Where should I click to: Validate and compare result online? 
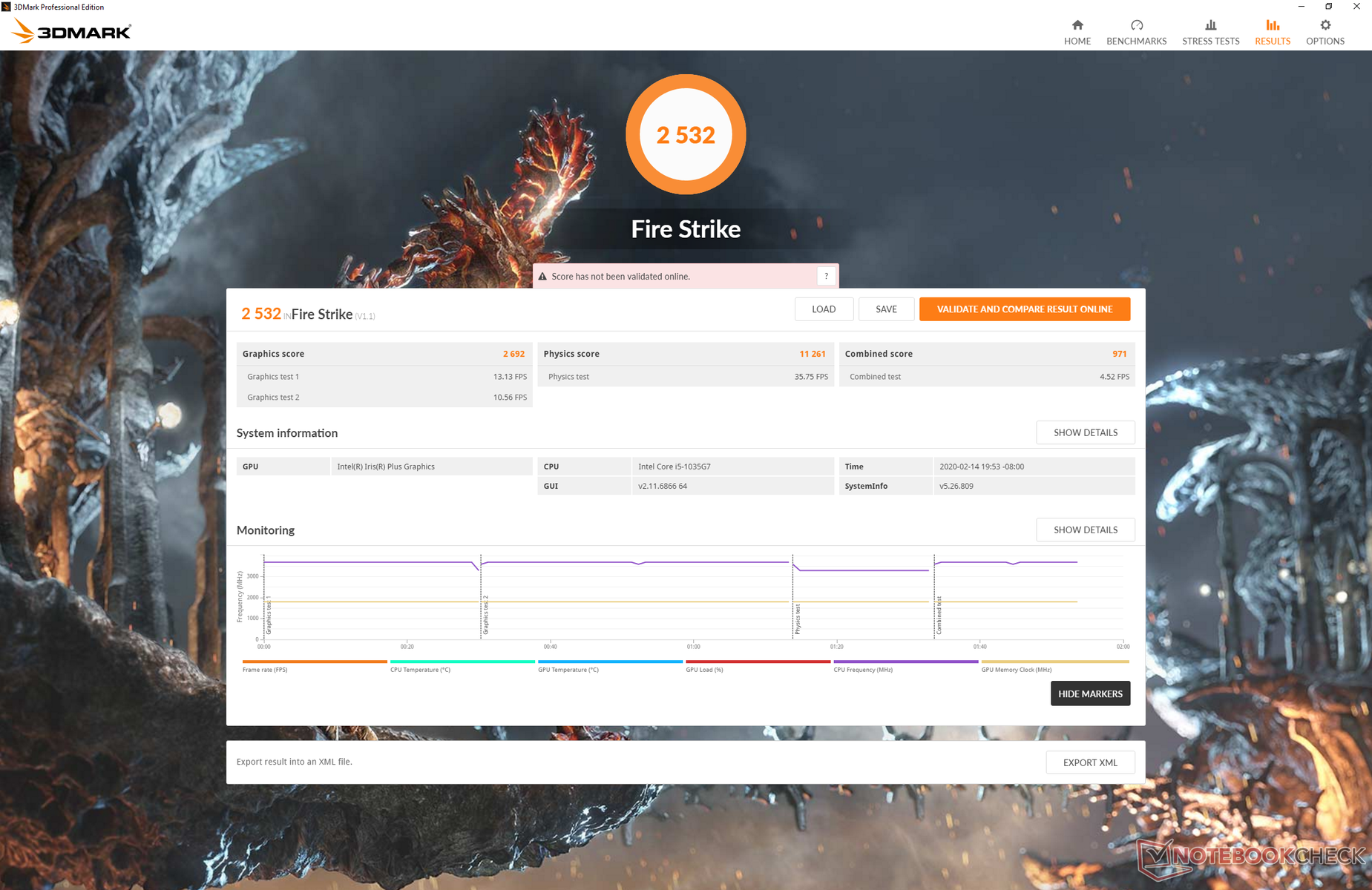[x=1025, y=309]
